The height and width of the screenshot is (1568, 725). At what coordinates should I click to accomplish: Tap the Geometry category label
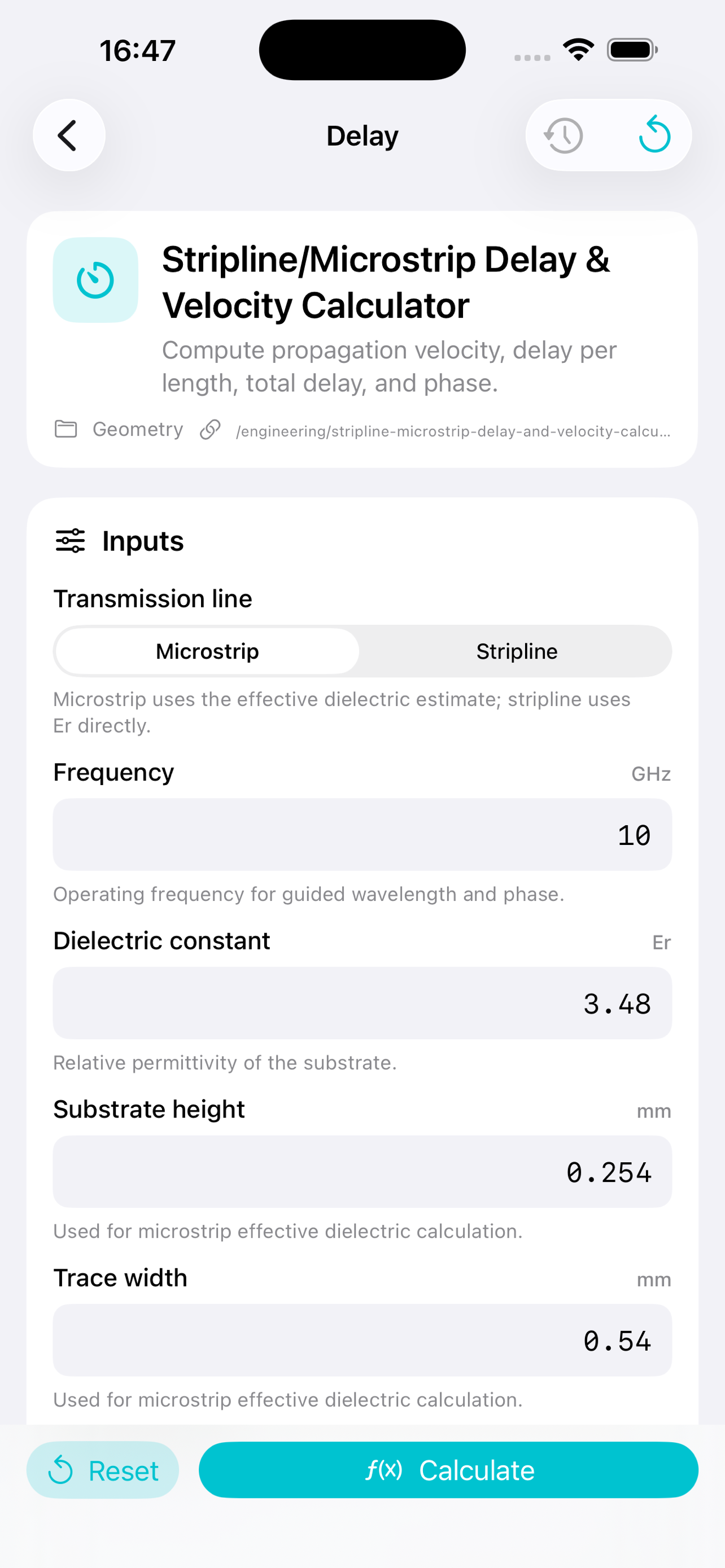coord(138,429)
